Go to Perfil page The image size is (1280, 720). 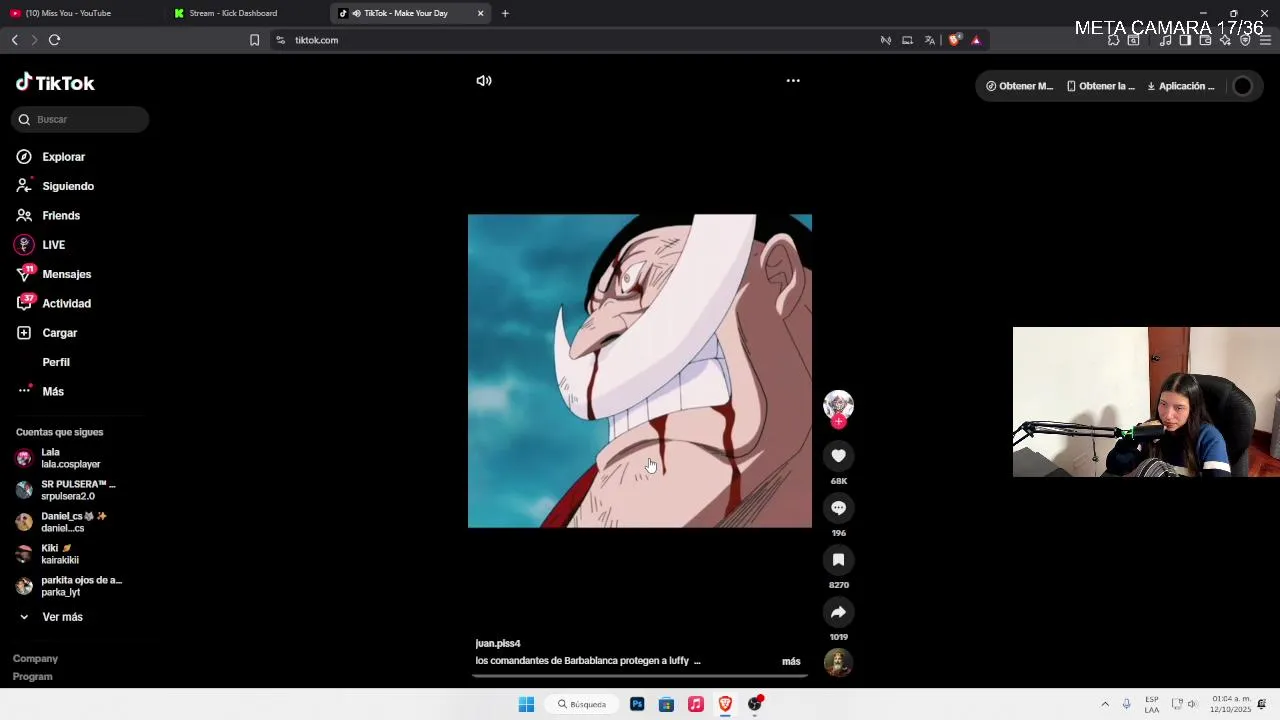[x=56, y=362]
